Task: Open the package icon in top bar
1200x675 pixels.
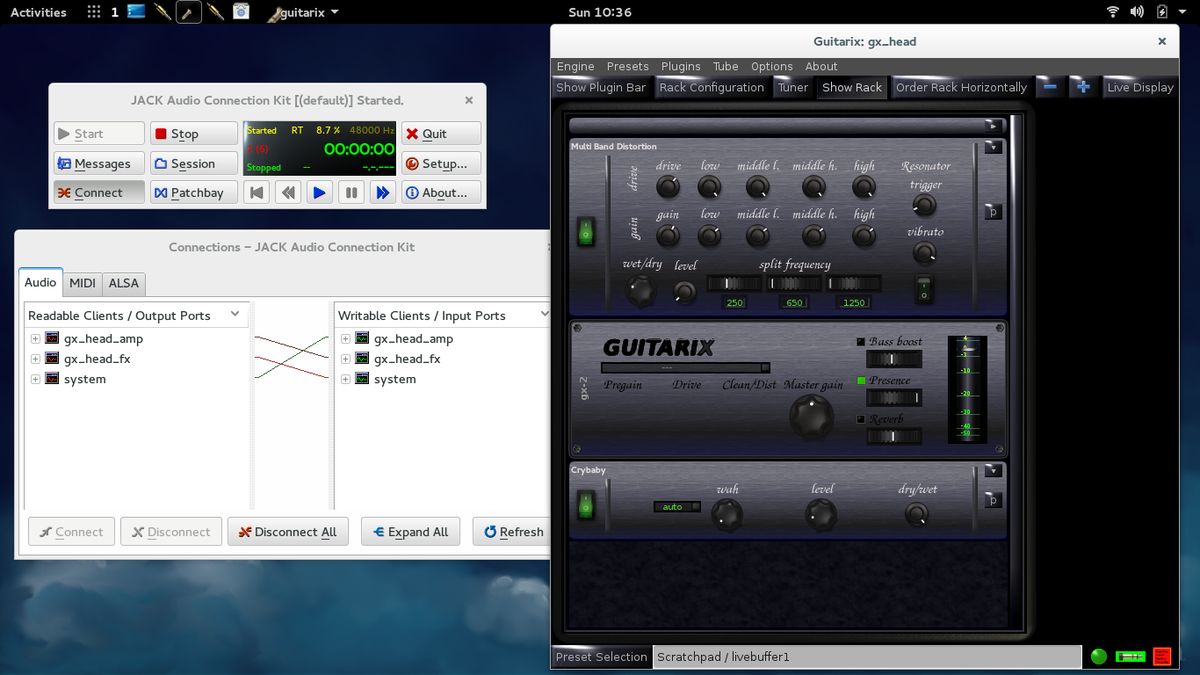Action: coord(241,12)
